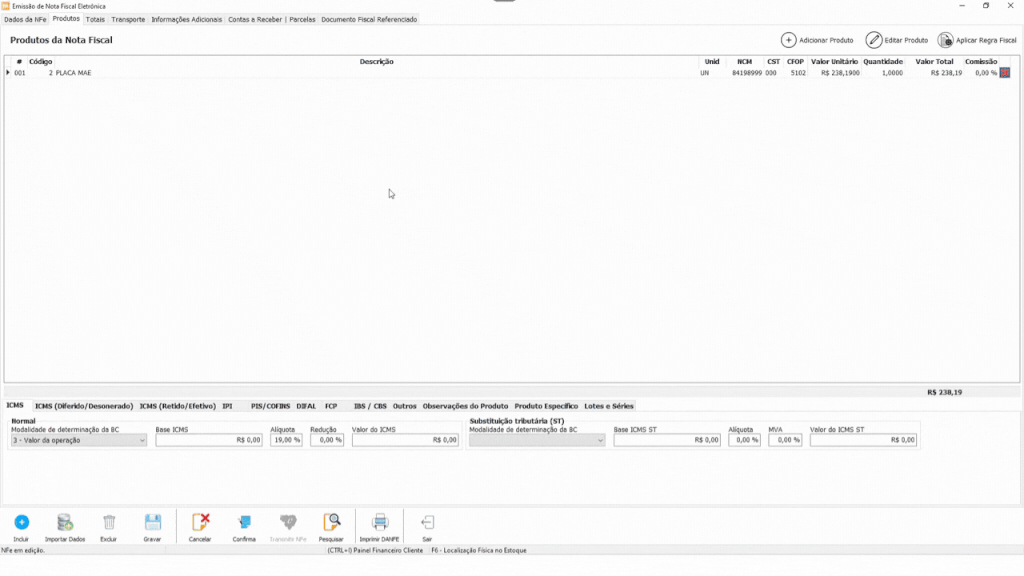Exit via the Sair icon
The width and height of the screenshot is (1024, 576).
pyautogui.click(x=427, y=522)
